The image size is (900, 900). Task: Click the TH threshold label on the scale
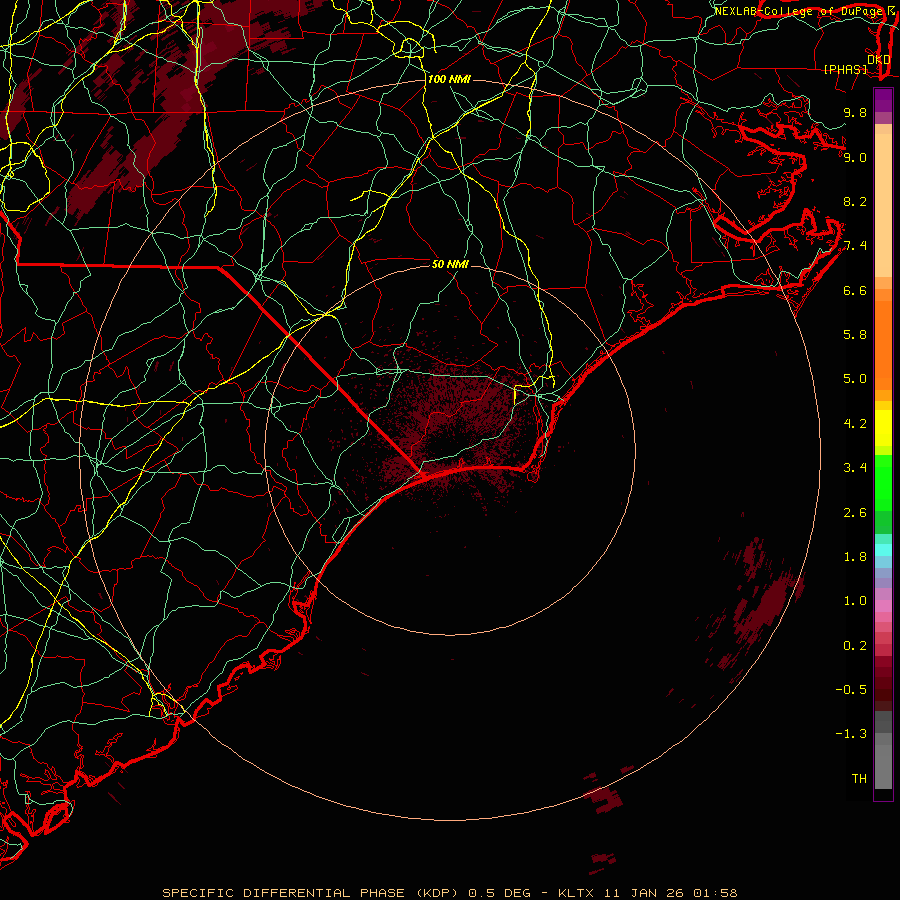tap(859, 779)
